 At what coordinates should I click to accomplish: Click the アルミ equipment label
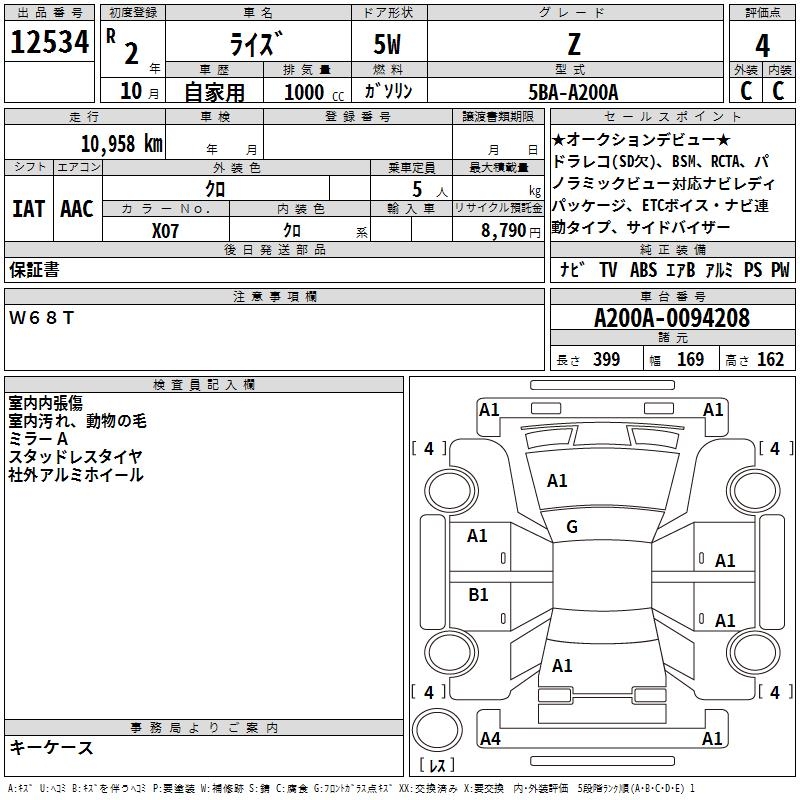719,269
